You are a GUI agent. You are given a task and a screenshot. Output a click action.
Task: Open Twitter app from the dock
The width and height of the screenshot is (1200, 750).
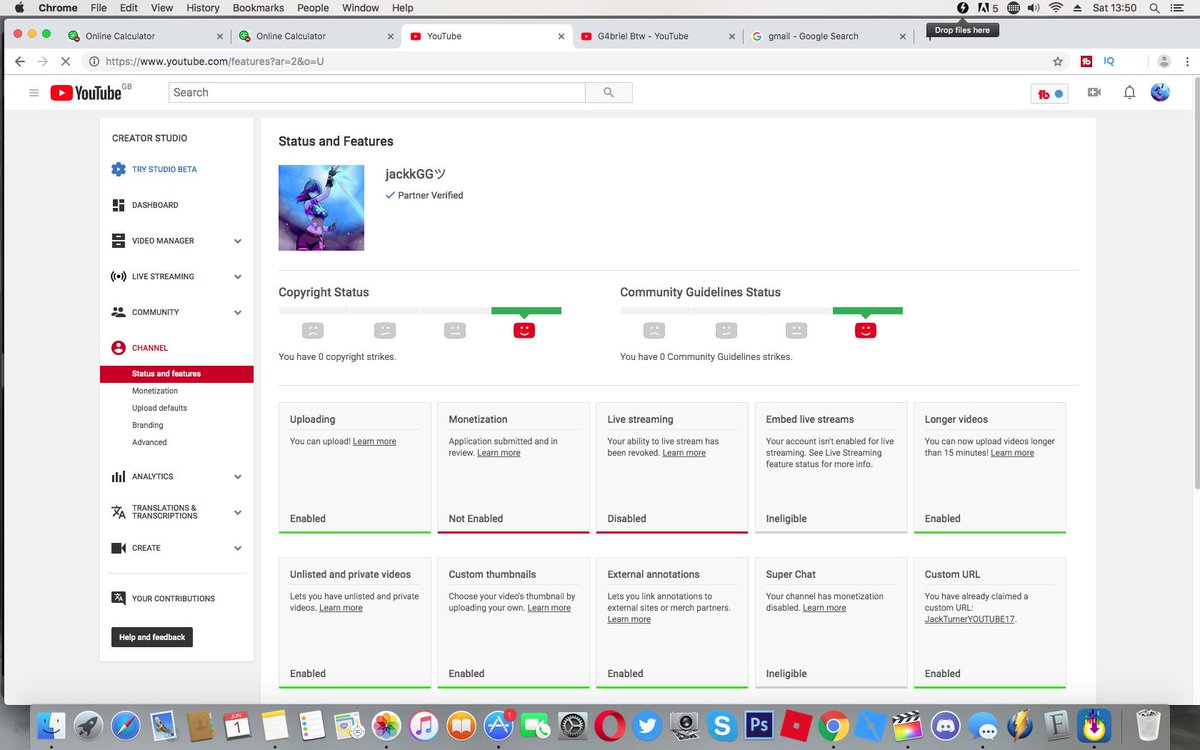click(646, 725)
